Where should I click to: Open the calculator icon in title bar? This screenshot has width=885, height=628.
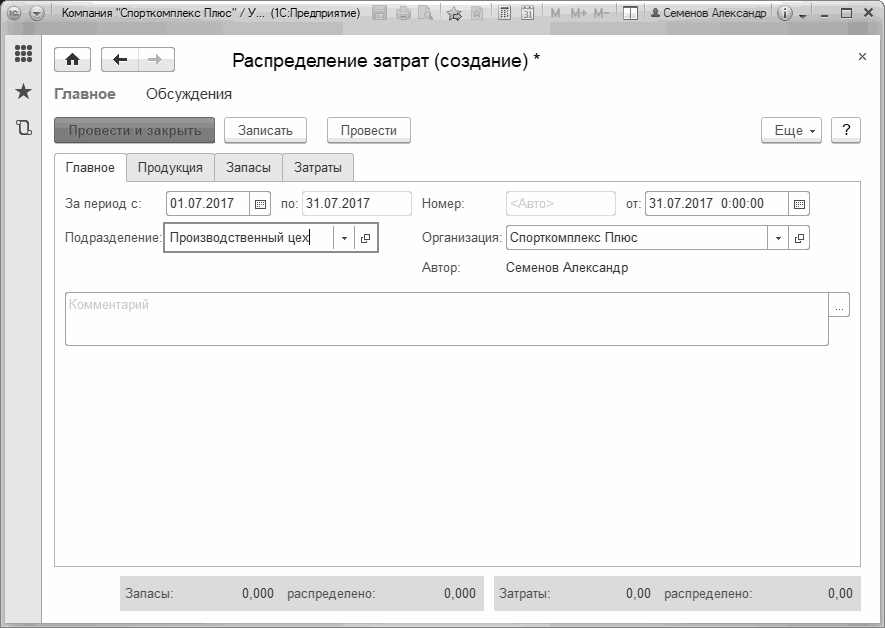[x=505, y=13]
